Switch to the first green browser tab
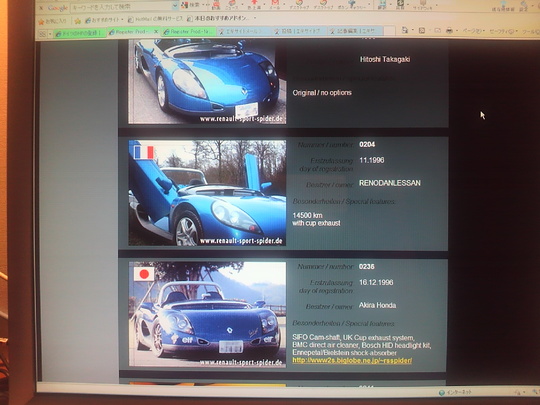The image size is (540, 405). [x=79, y=33]
